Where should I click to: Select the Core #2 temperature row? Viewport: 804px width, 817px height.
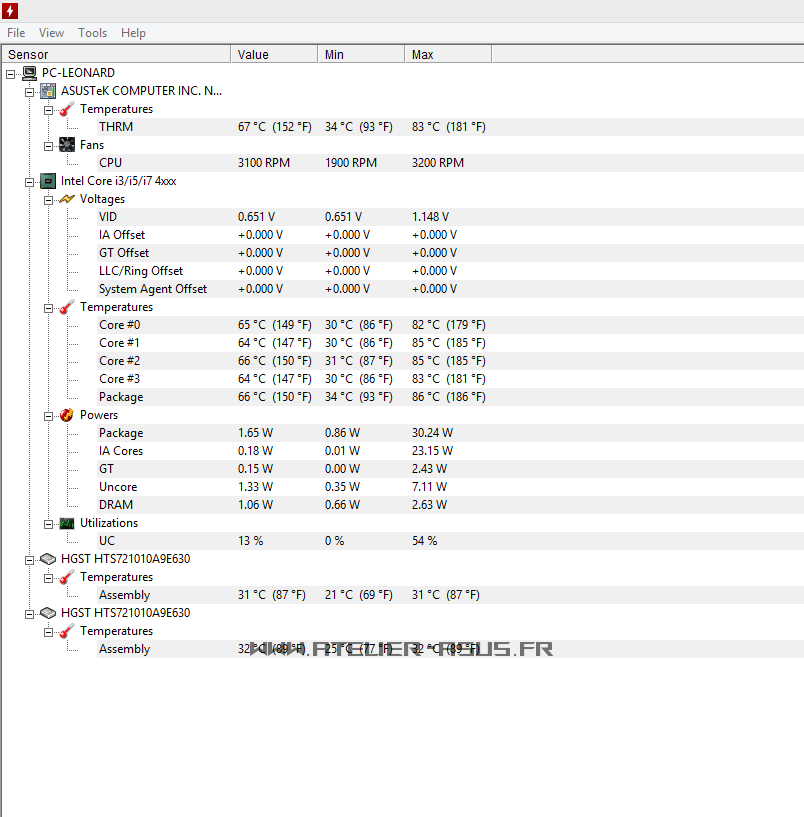(119, 361)
